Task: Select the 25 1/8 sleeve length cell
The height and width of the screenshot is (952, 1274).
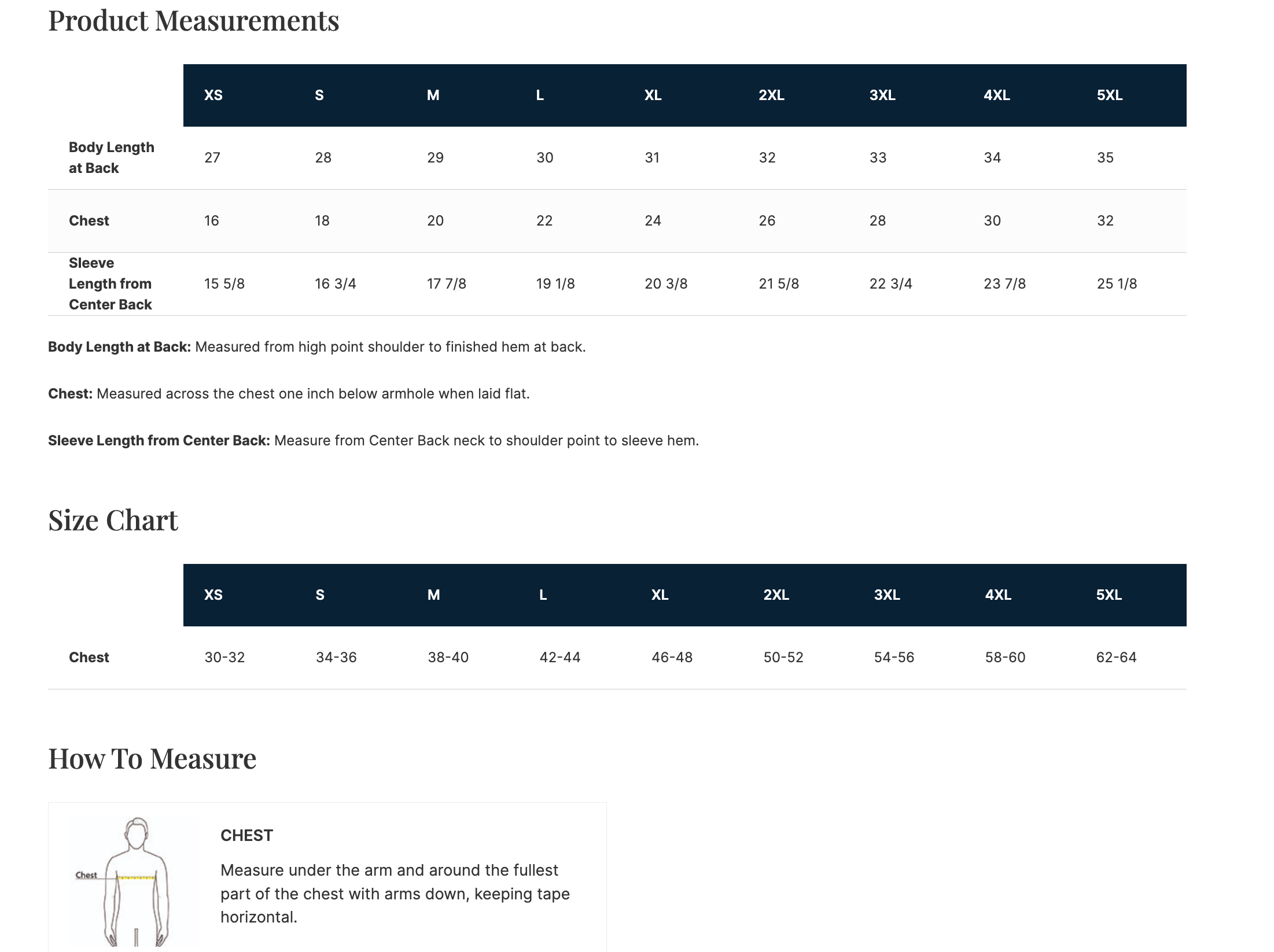Action: (x=1117, y=284)
